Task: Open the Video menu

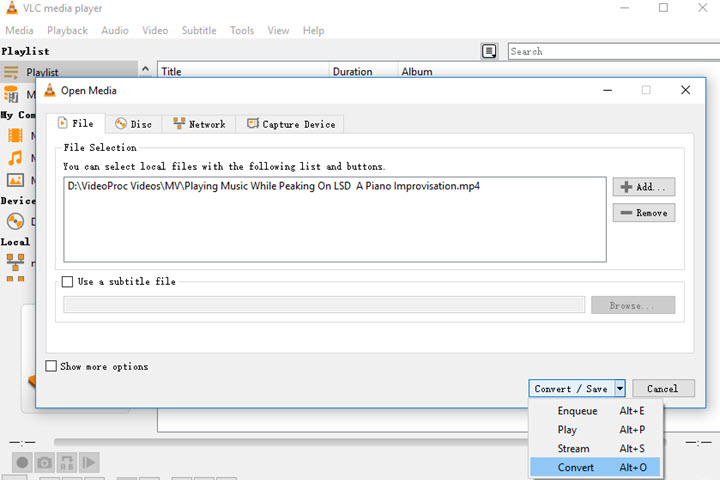Action: coord(155,30)
